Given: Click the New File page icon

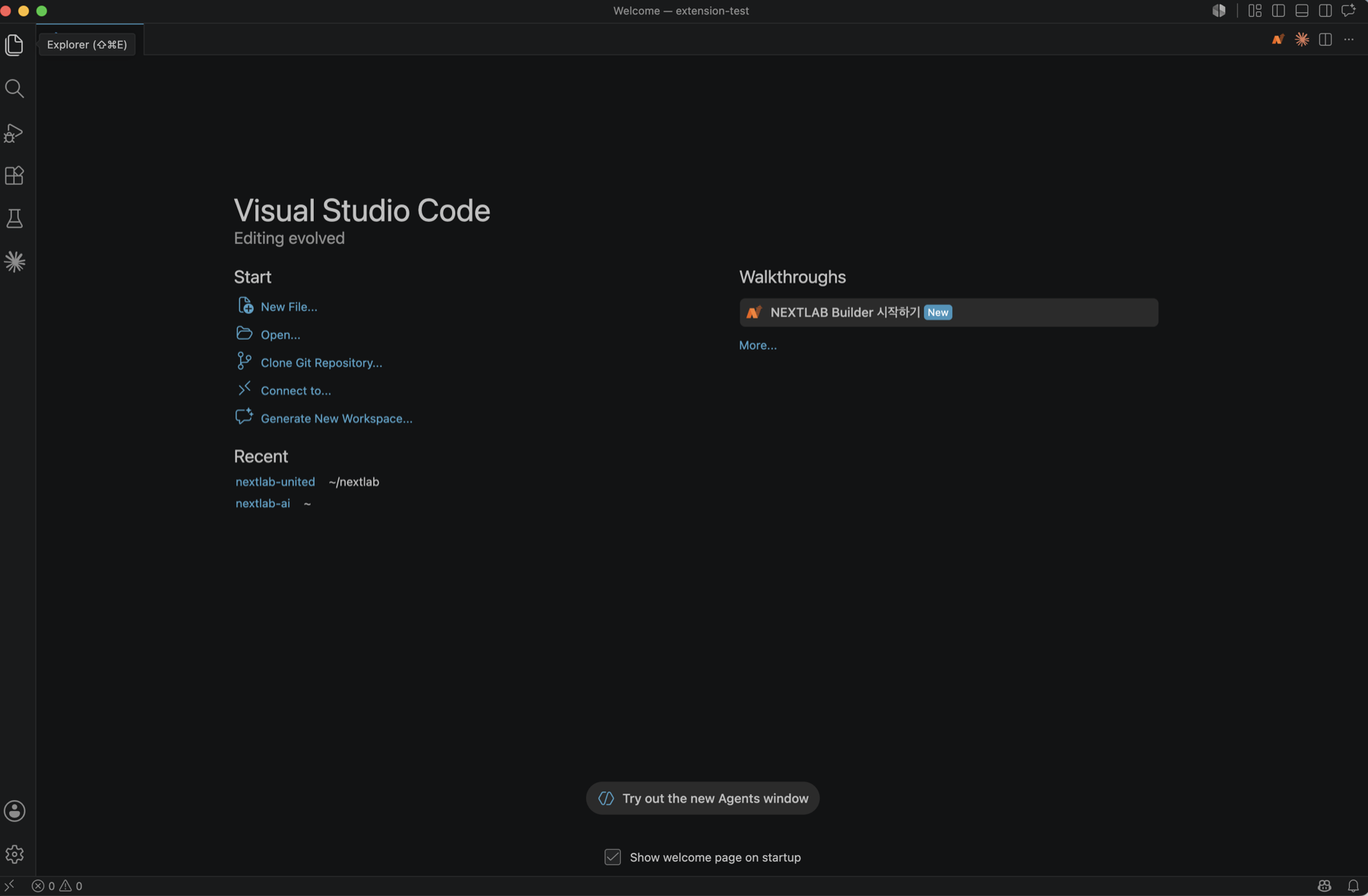Looking at the screenshot, I should 245,306.
